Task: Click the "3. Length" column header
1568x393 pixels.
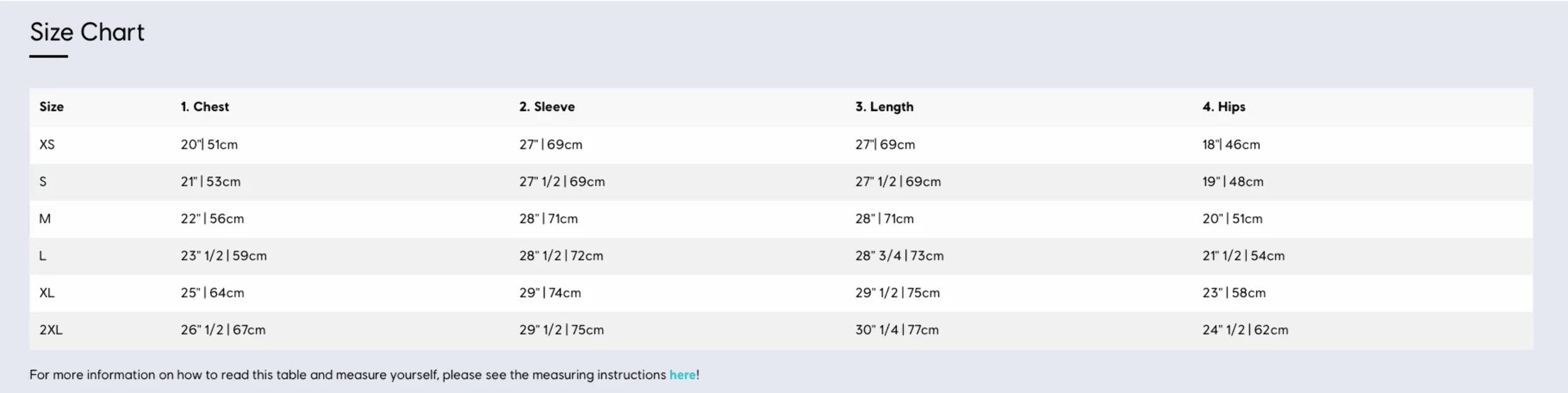Action: 884,107
